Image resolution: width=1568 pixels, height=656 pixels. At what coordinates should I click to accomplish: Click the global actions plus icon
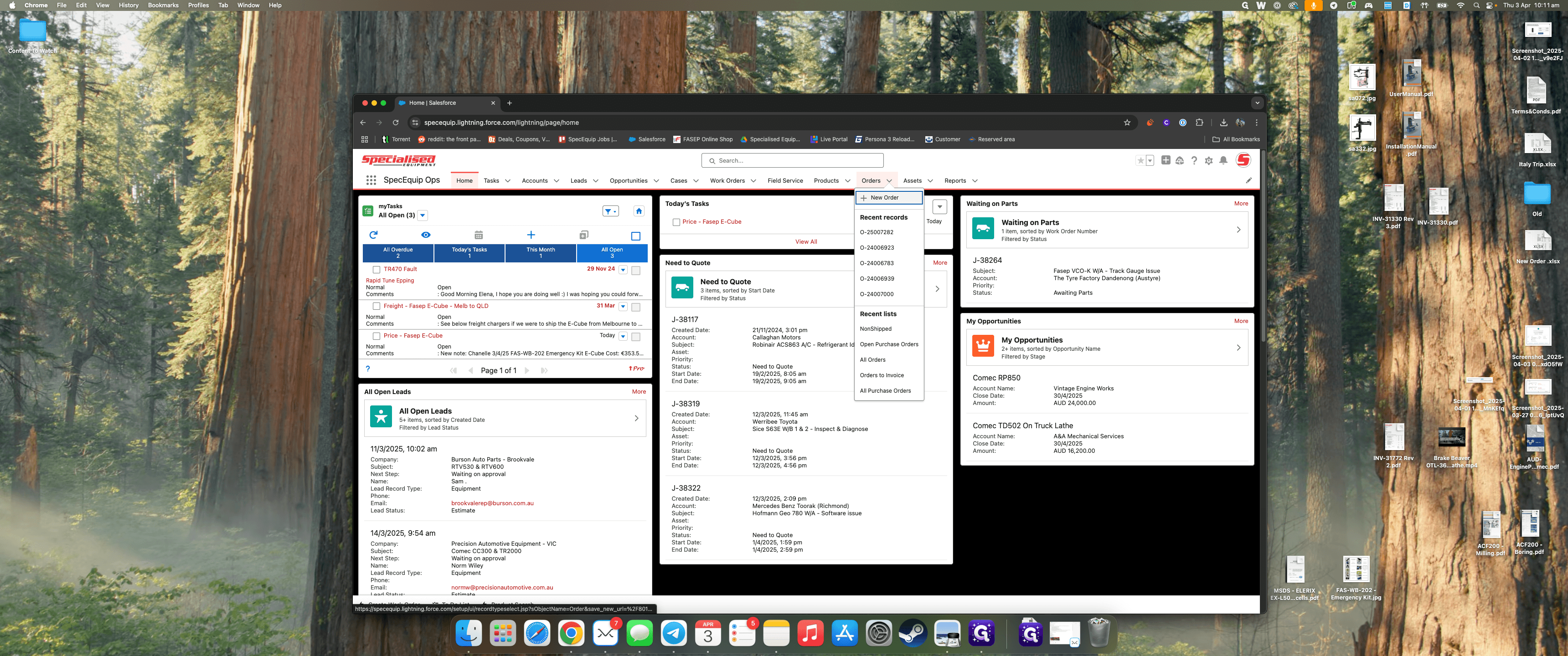tap(1165, 160)
